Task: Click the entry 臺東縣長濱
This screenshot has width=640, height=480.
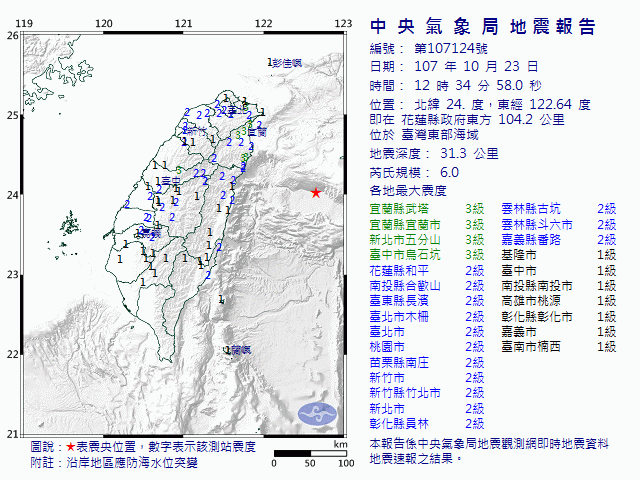Action: 399,301
